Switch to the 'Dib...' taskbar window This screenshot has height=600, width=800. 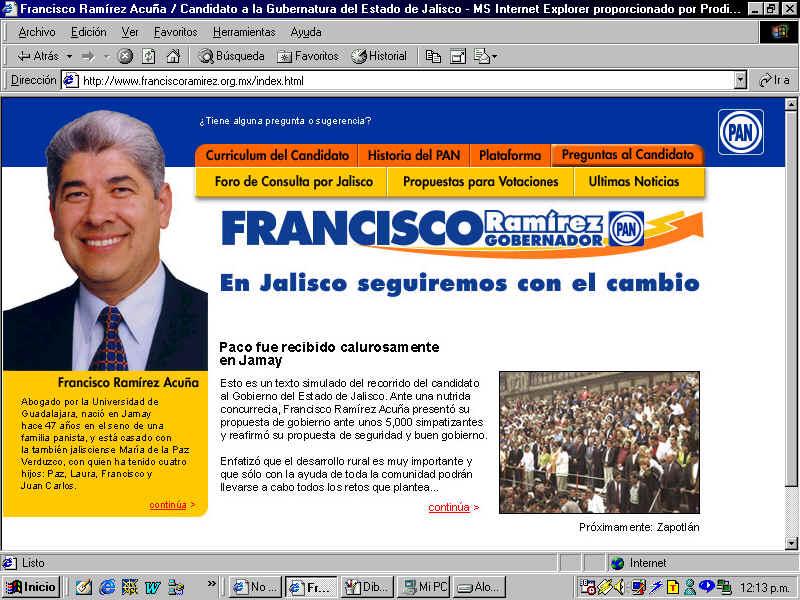point(367,587)
